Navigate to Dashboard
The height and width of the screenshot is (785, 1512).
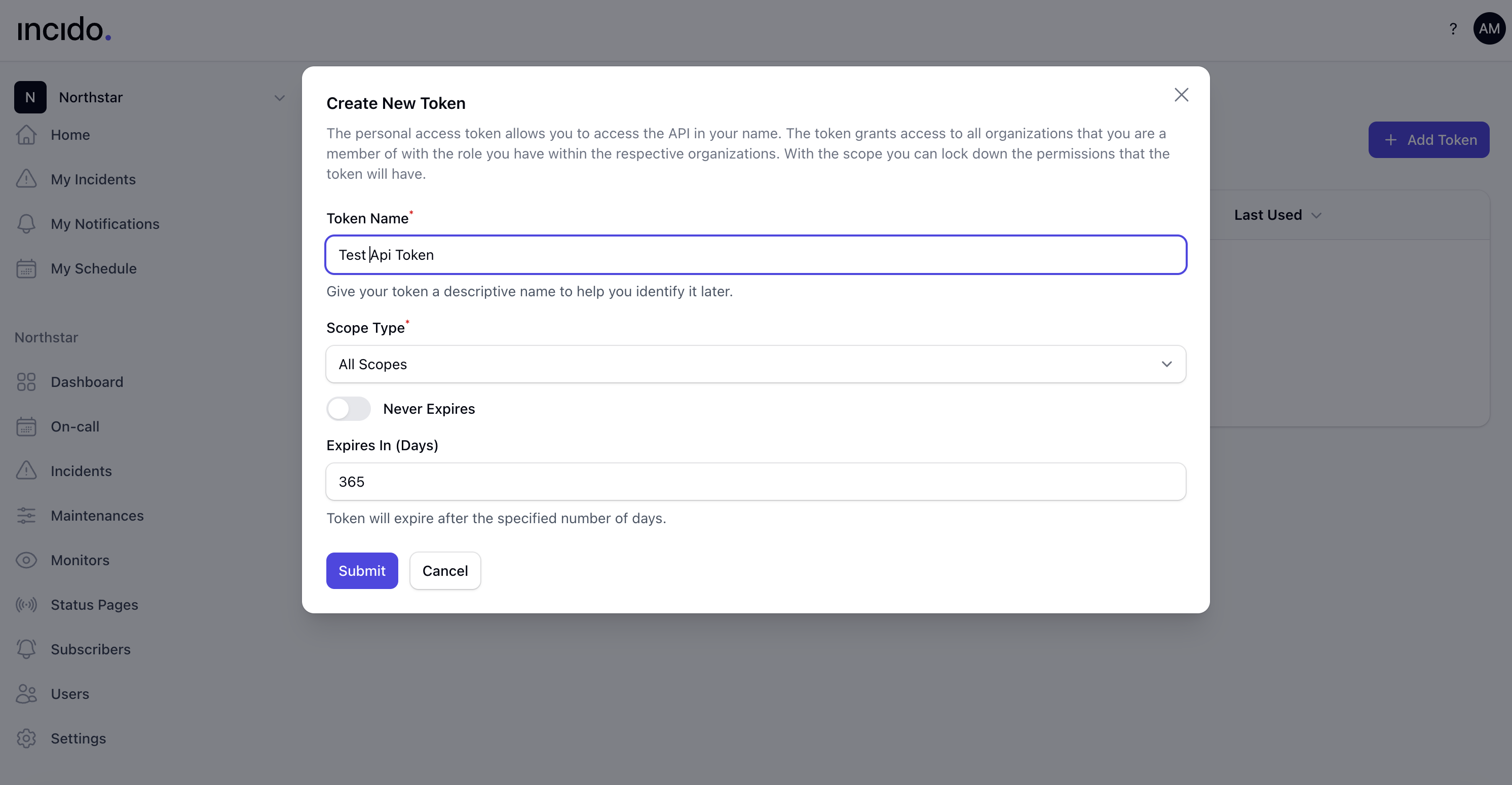[x=87, y=382]
